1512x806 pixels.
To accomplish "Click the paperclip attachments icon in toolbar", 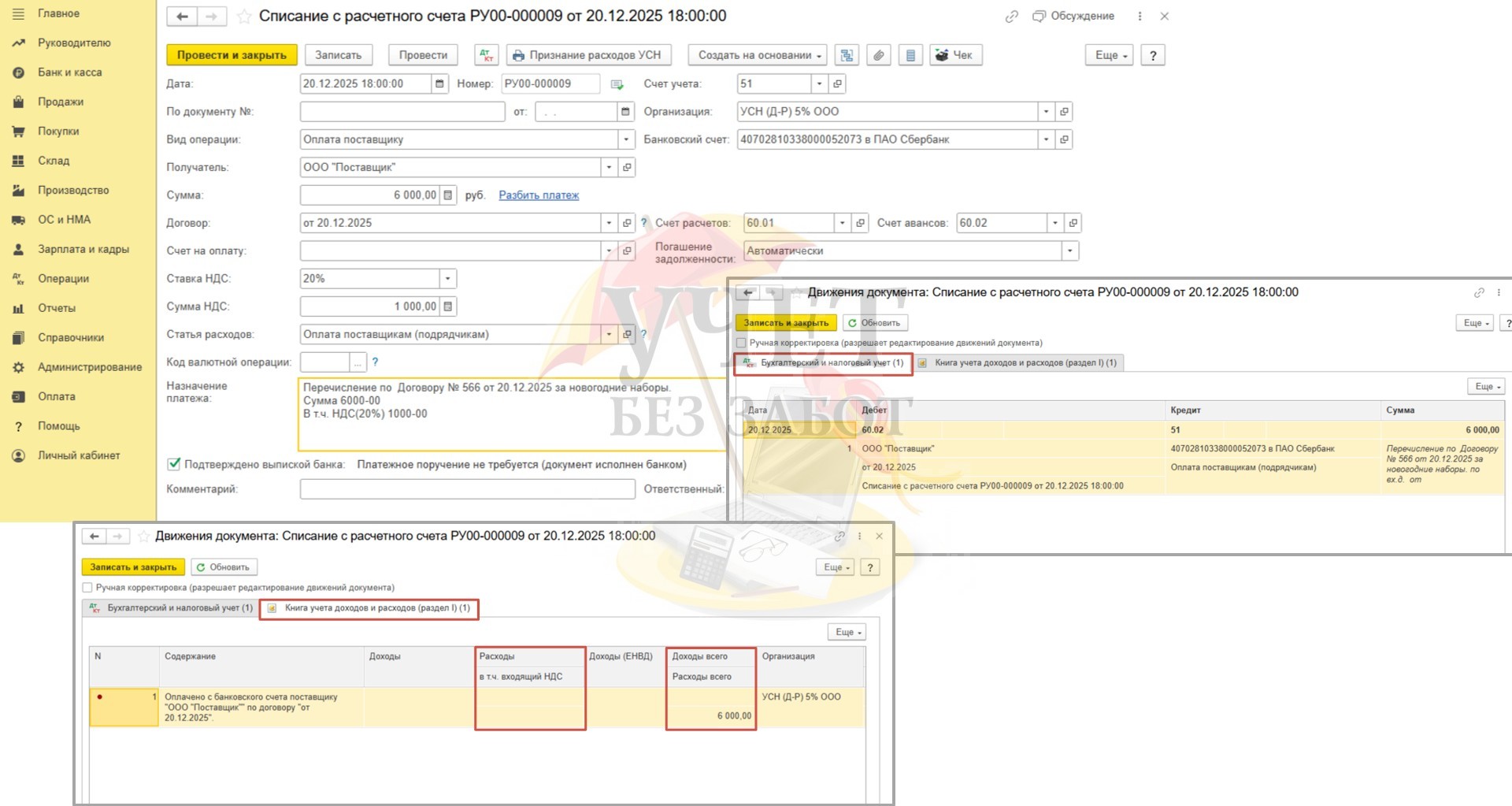I will click(x=878, y=55).
